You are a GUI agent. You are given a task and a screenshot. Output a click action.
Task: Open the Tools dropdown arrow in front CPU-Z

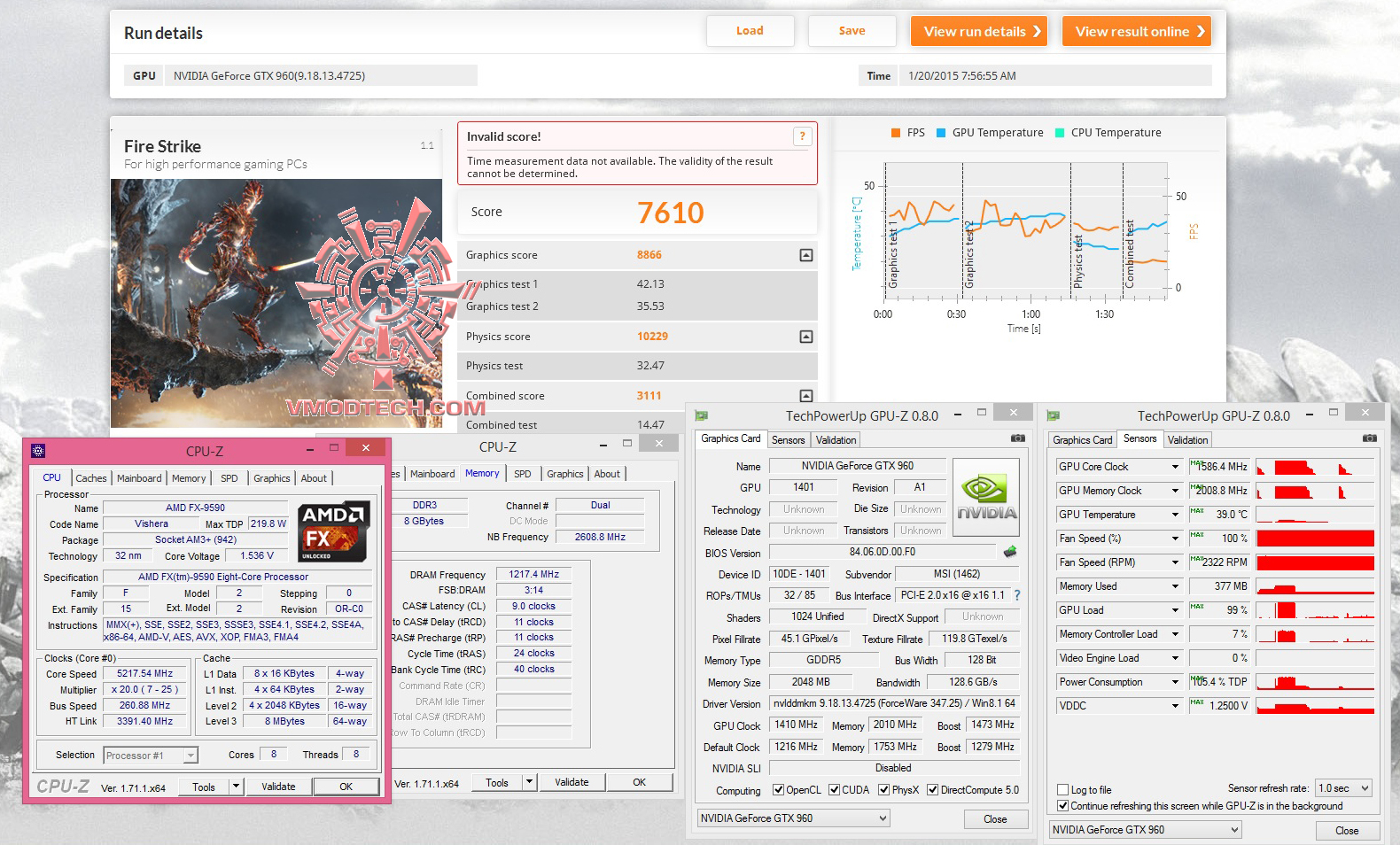(x=236, y=787)
